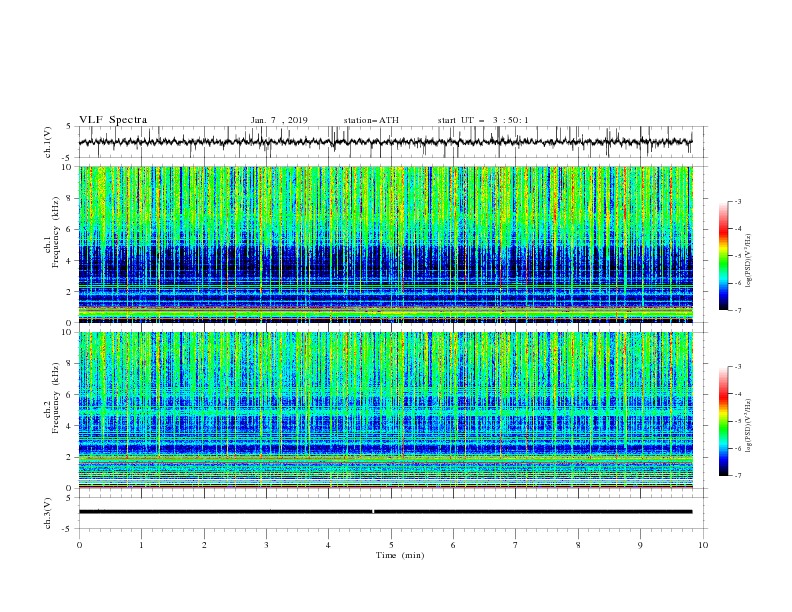Click the "VLF Spectra" title text
The image size is (792, 612).
(x=113, y=120)
